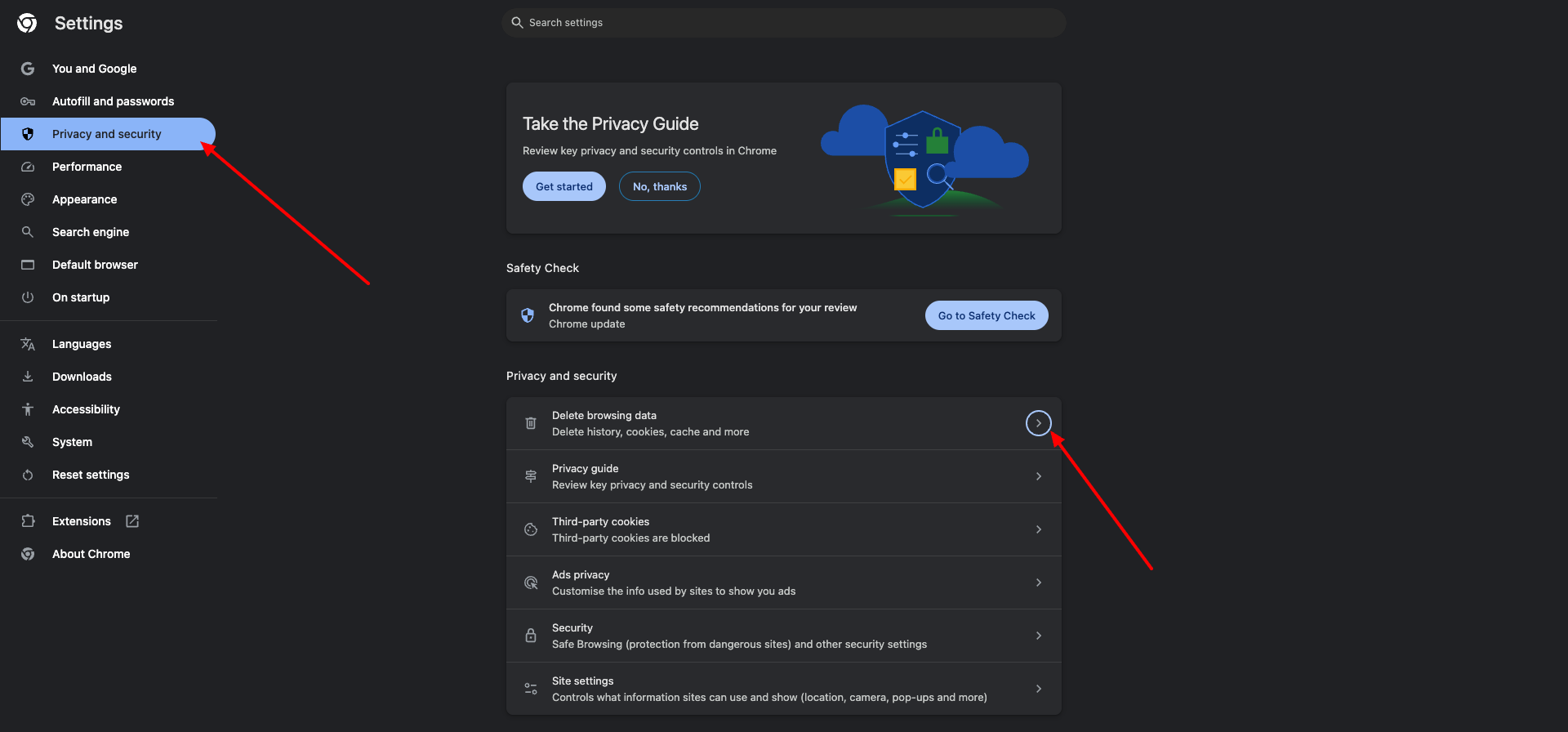The width and height of the screenshot is (1568, 732).
Task: Click the person icon for Accessibility
Action: [x=28, y=409]
